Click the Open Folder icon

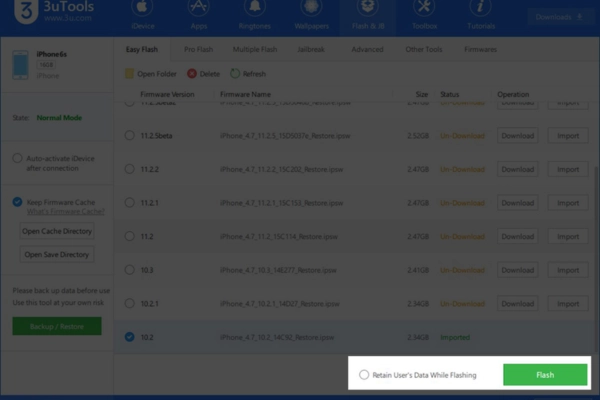tap(128, 73)
